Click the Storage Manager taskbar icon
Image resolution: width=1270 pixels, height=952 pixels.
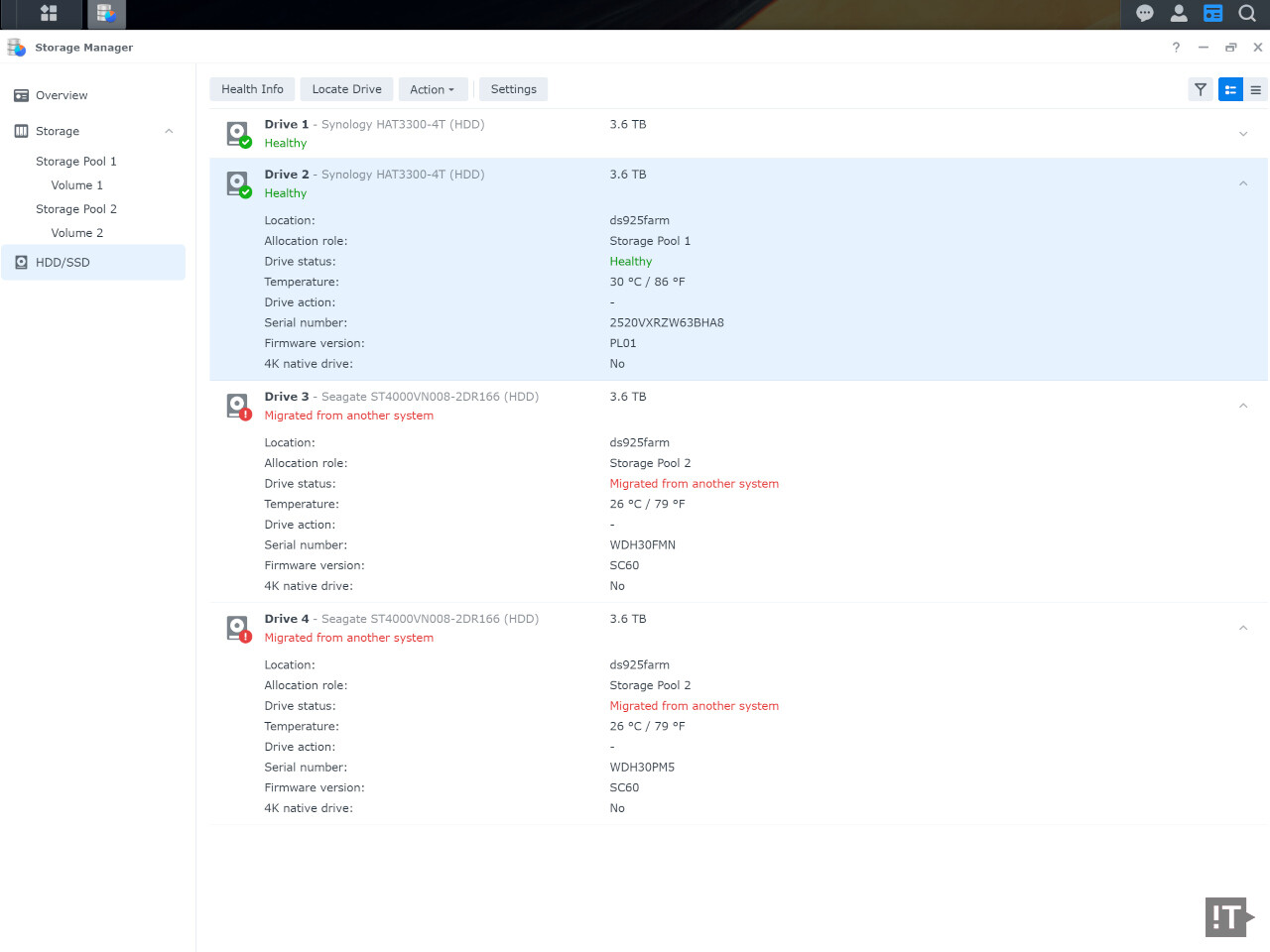coord(106,14)
